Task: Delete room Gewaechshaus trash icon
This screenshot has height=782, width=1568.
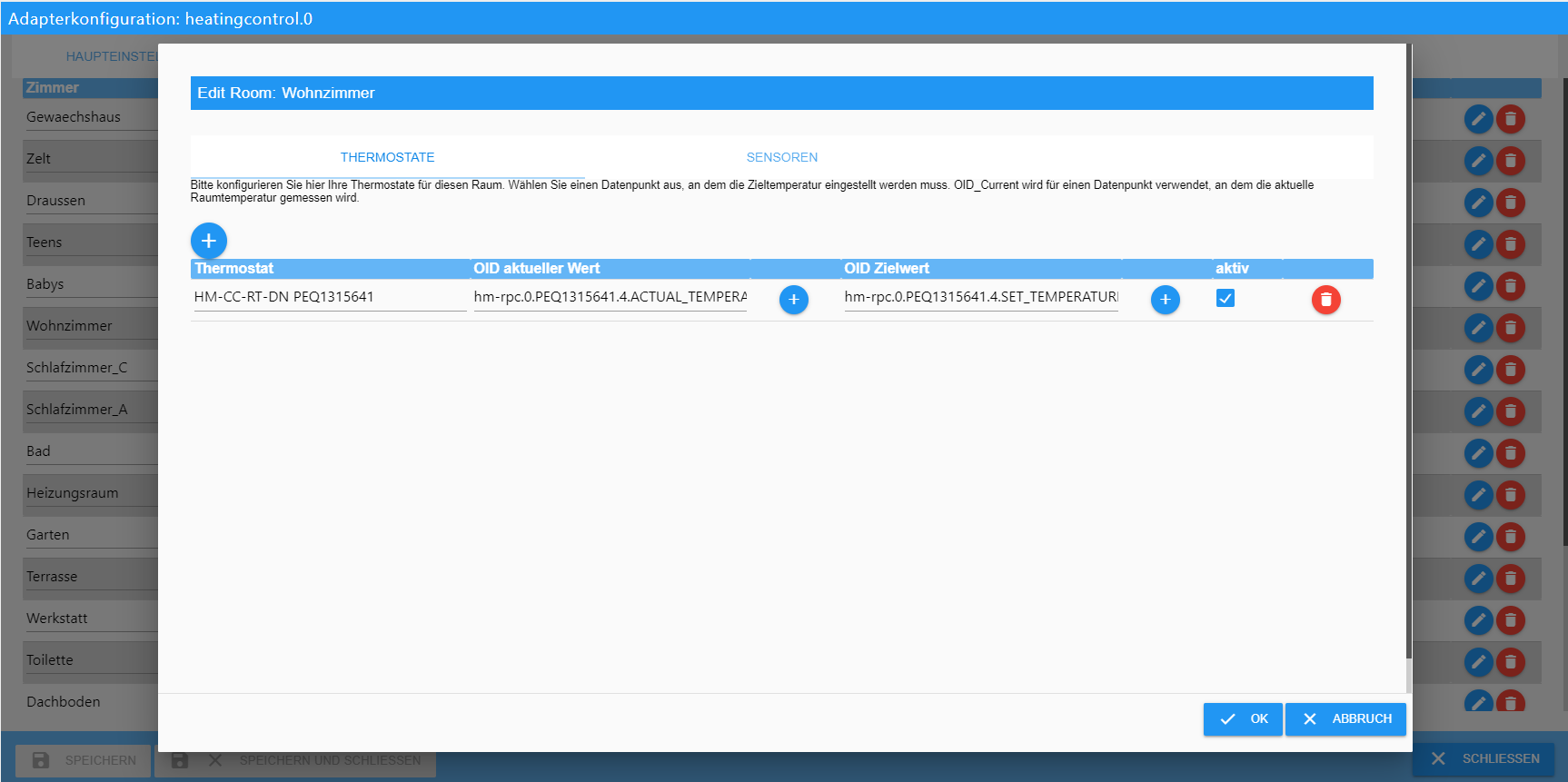Action: (x=1511, y=119)
